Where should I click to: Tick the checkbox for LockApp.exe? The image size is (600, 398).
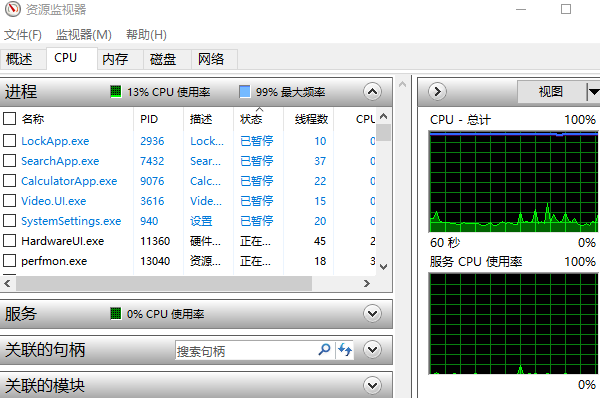9,140
